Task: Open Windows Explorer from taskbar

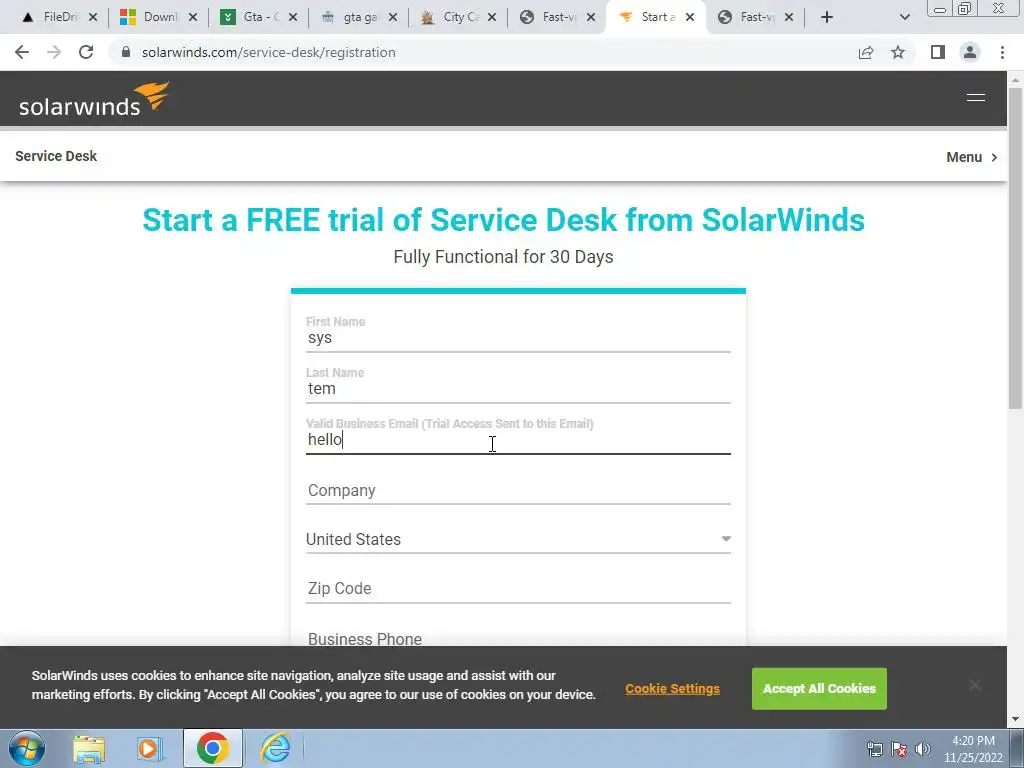Action: point(89,748)
